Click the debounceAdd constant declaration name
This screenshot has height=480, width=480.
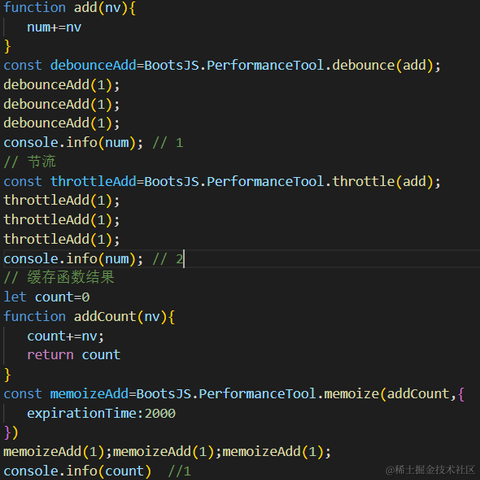click(93, 65)
